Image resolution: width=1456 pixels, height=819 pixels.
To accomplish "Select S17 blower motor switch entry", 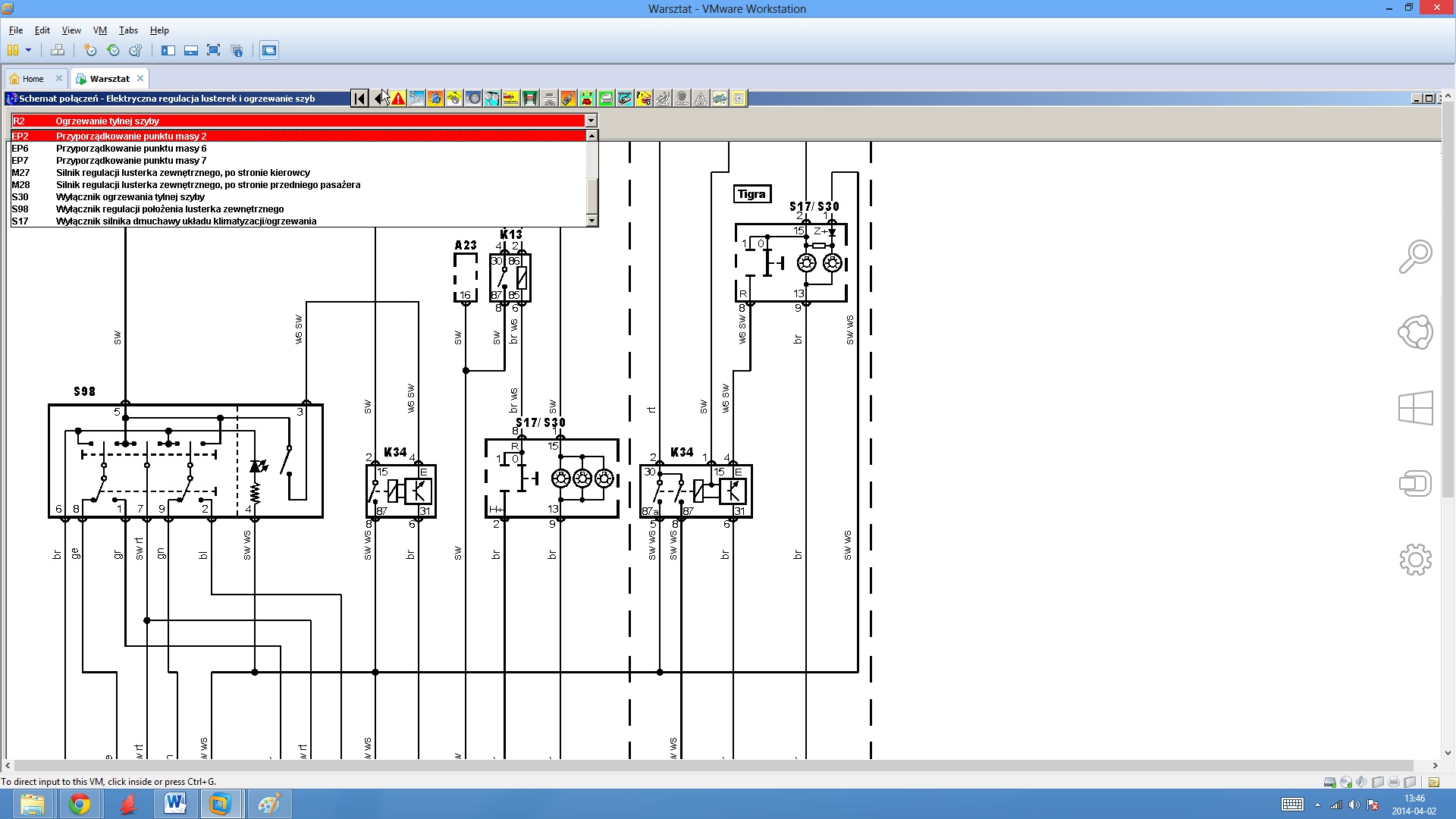I will [x=299, y=221].
